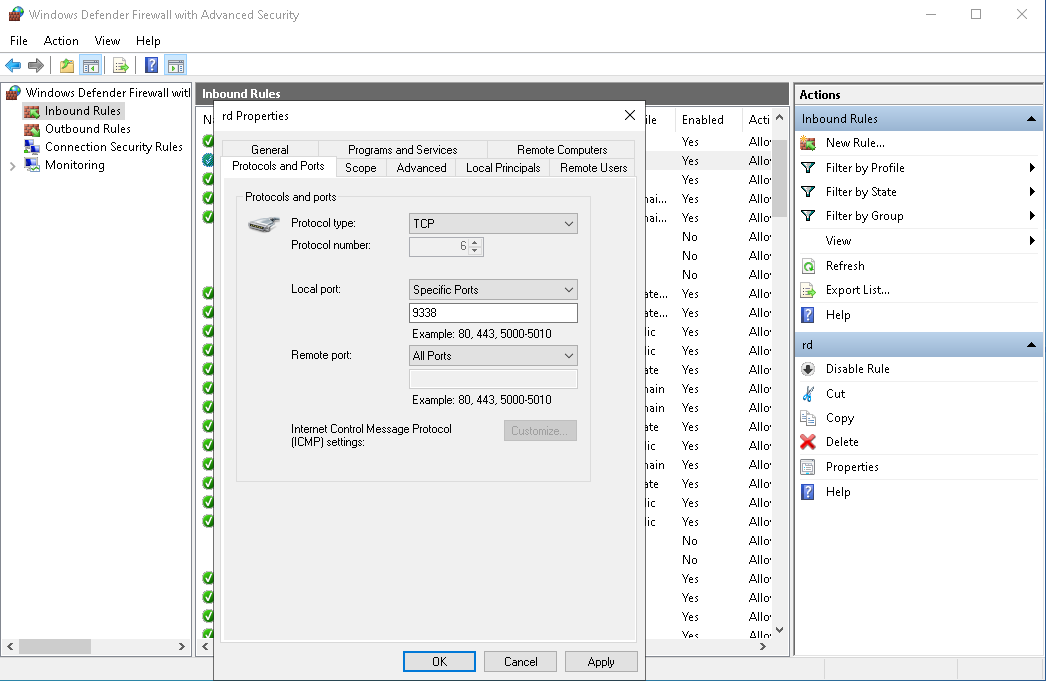Screen dimensions: 1046x681
Task: Open Filter by Profile action
Action: [865, 167]
